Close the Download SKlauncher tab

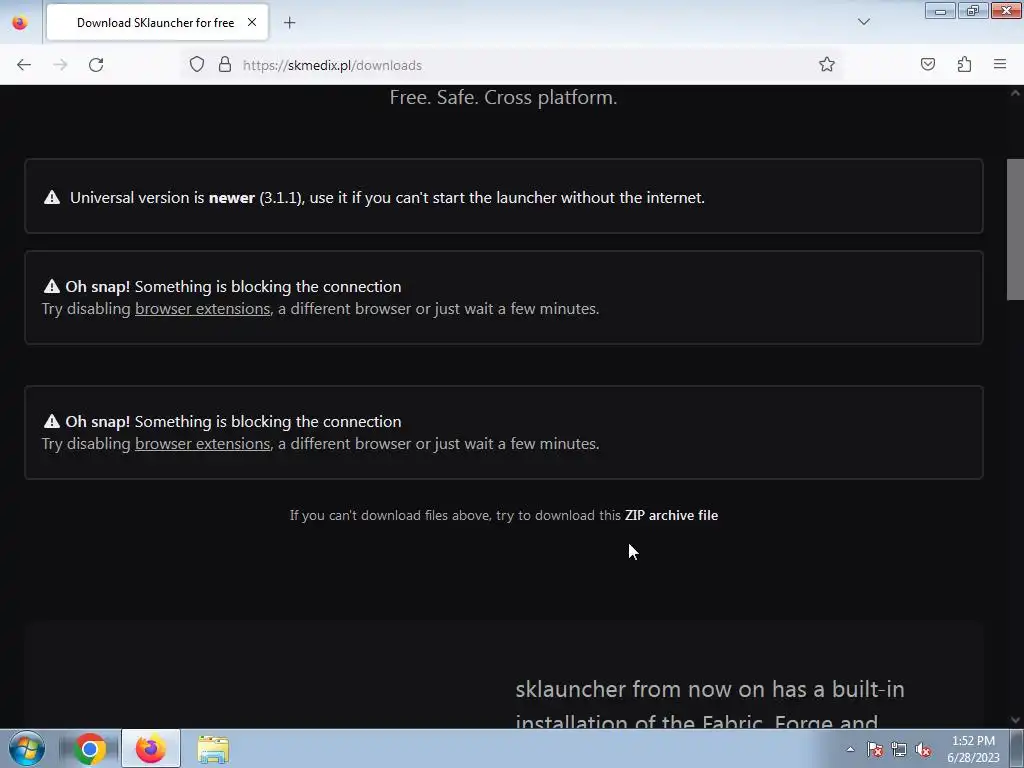point(251,22)
